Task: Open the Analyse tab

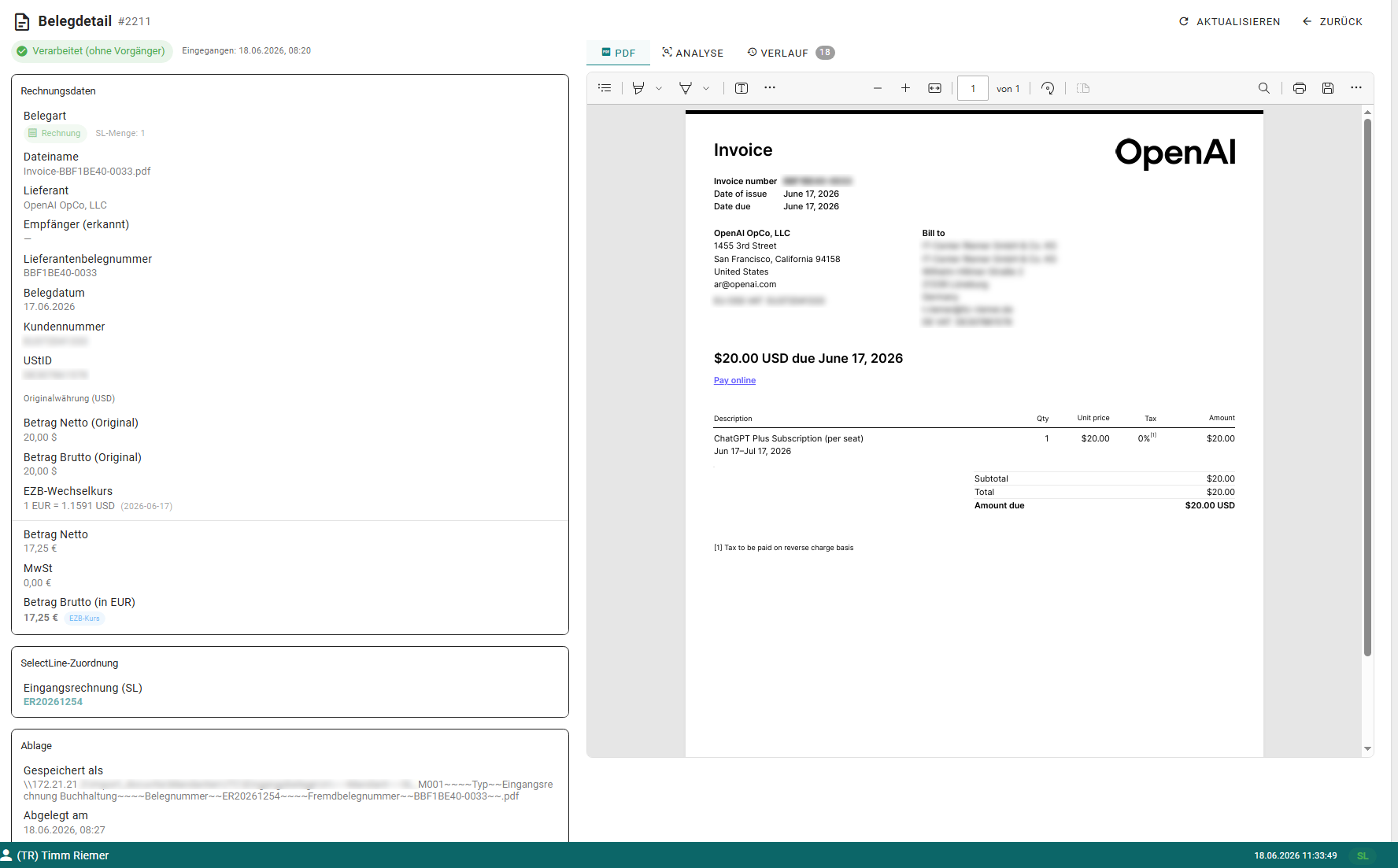Action: 693,53
